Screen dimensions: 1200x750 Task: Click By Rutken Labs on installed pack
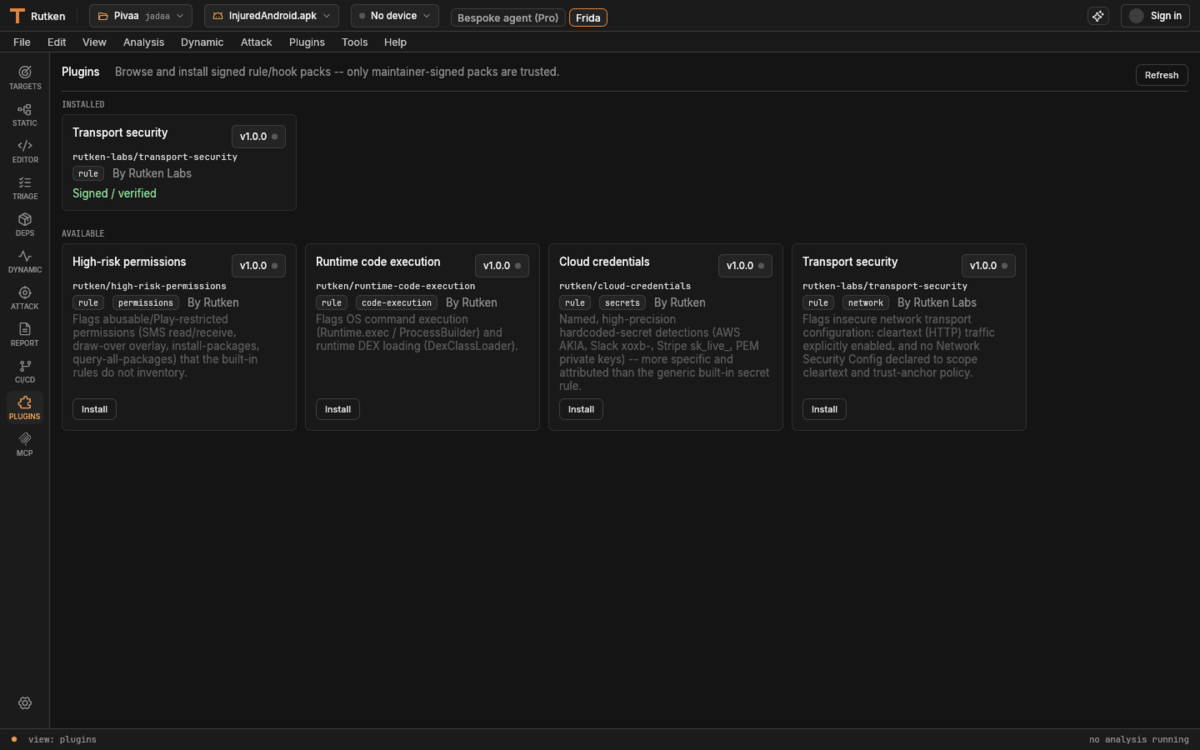(152, 173)
